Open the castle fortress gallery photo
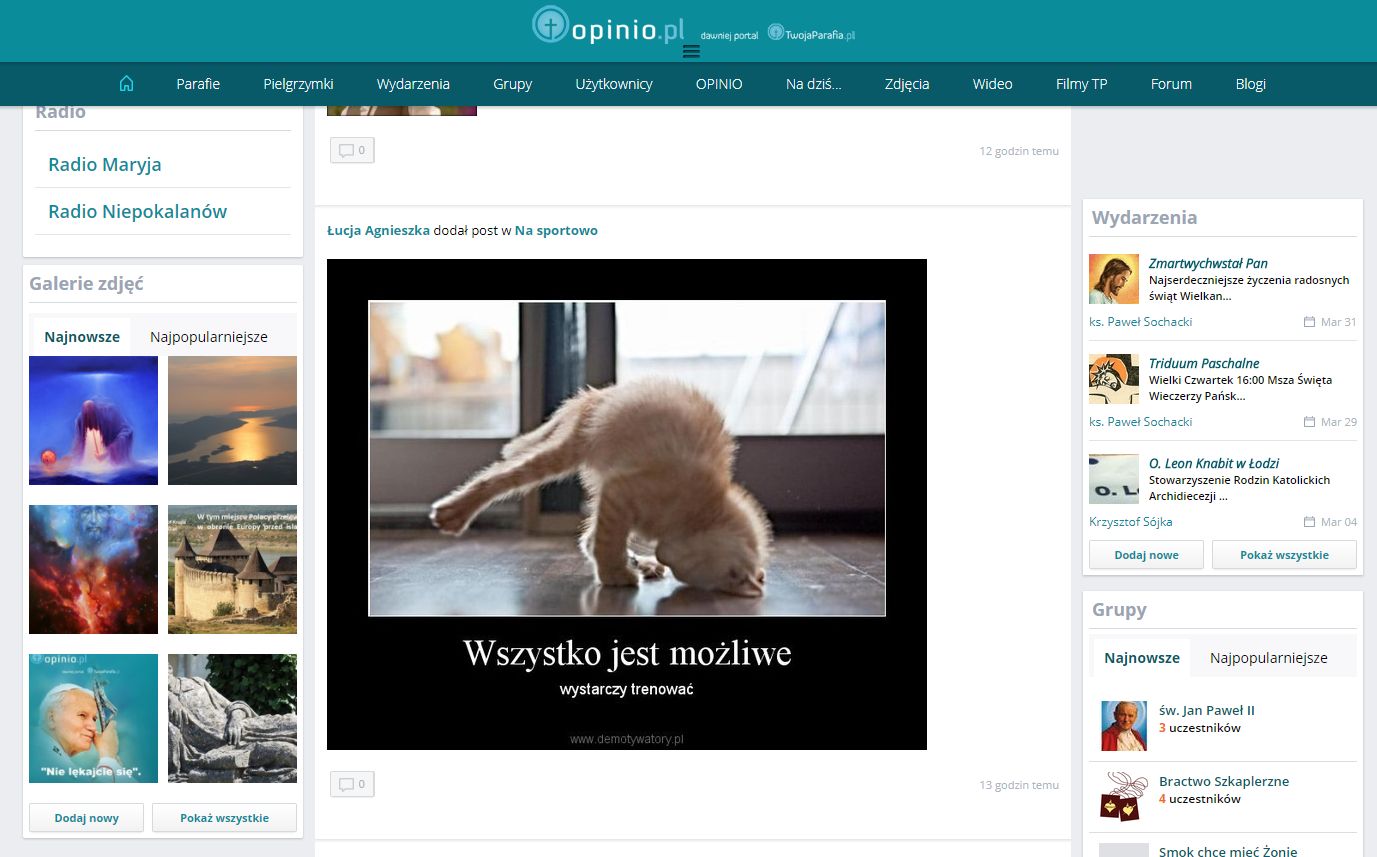Screen dimensions: 1377x857 [x=232, y=569]
